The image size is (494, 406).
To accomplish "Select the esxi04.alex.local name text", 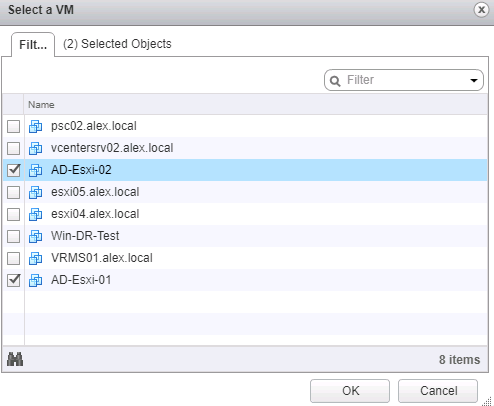I will pyautogui.click(x=95, y=214).
